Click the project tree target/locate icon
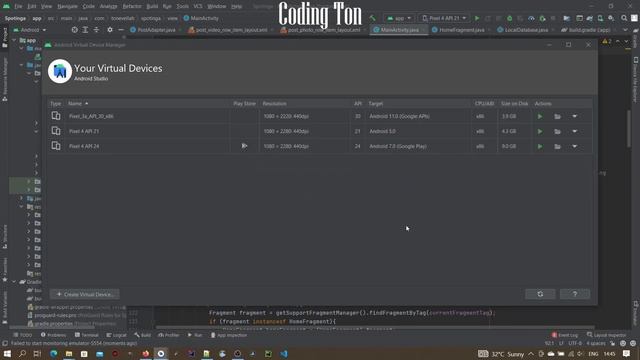 point(74,30)
